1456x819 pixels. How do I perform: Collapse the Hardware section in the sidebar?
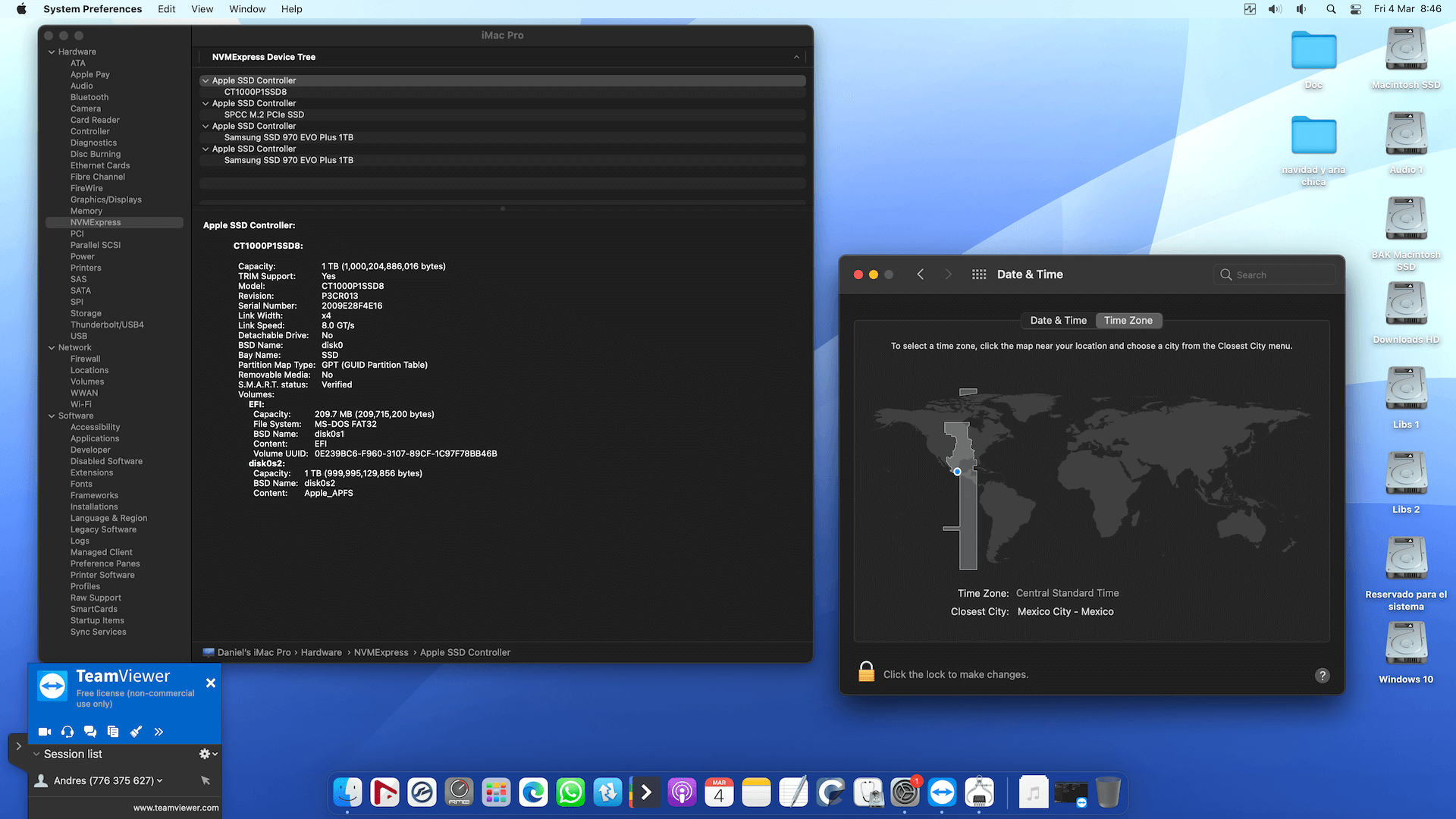click(x=52, y=52)
